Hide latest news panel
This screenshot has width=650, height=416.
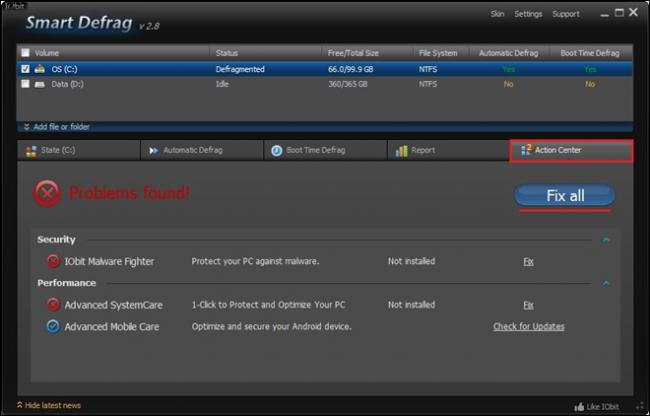(x=49, y=405)
